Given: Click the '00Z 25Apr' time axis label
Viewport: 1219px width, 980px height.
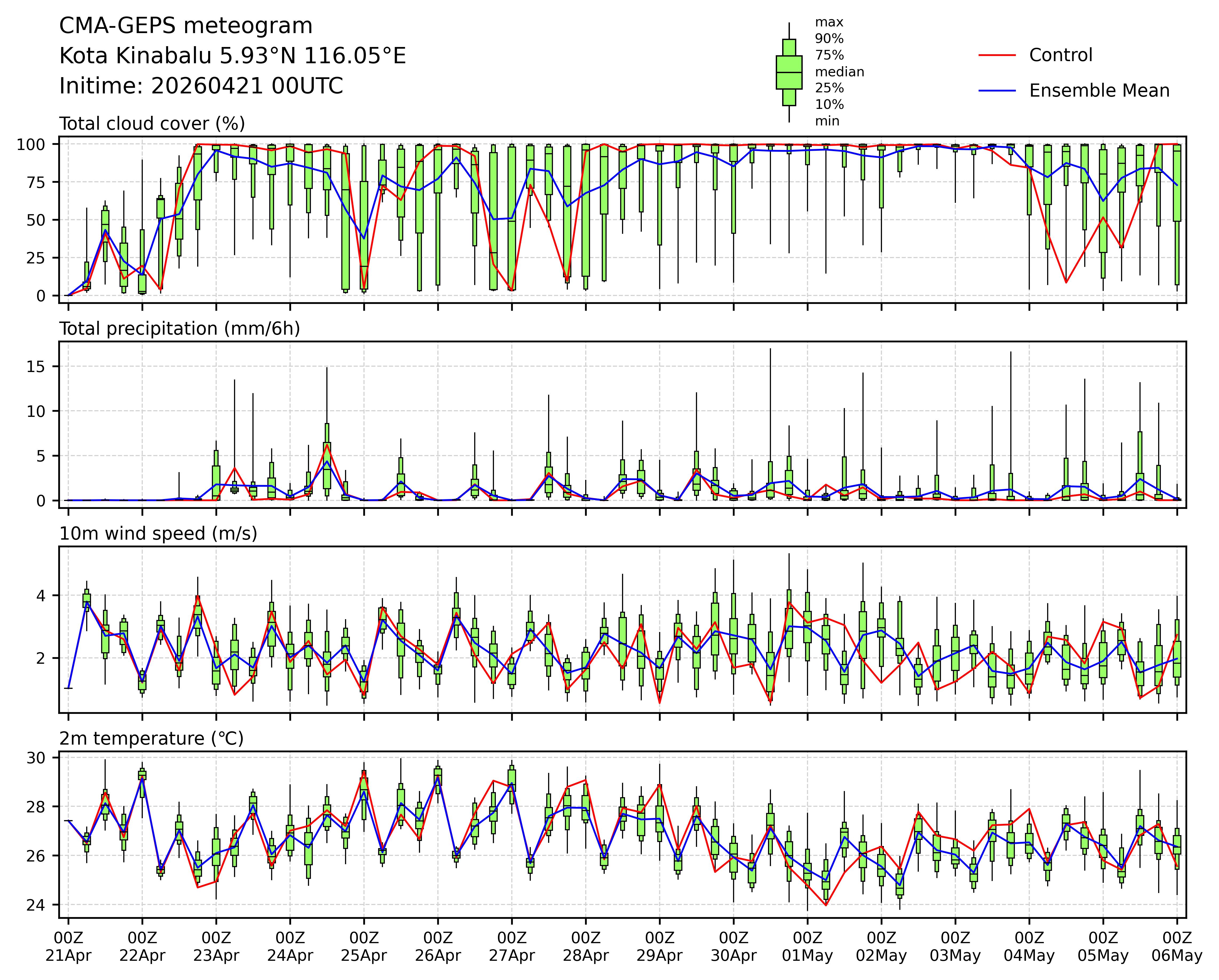Looking at the screenshot, I should tap(363, 947).
